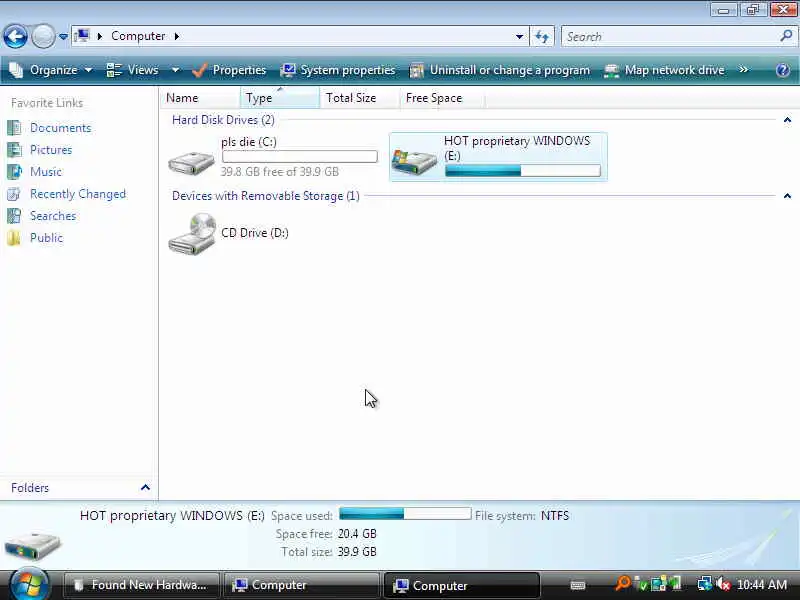Open Public folder in Favorite Links

[46, 238]
